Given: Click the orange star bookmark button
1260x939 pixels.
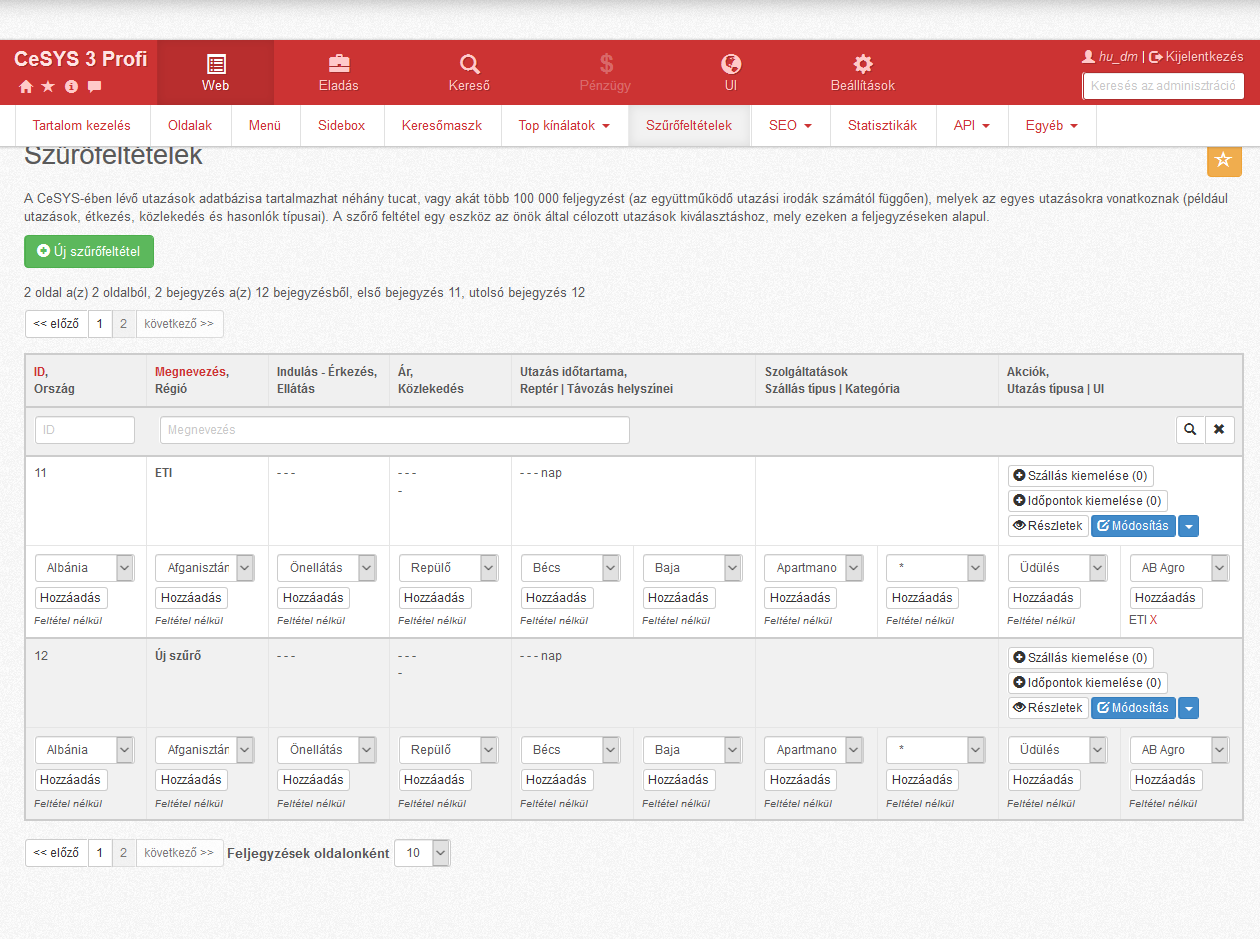Looking at the screenshot, I should pyautogui.click(x=1224, y=160).
